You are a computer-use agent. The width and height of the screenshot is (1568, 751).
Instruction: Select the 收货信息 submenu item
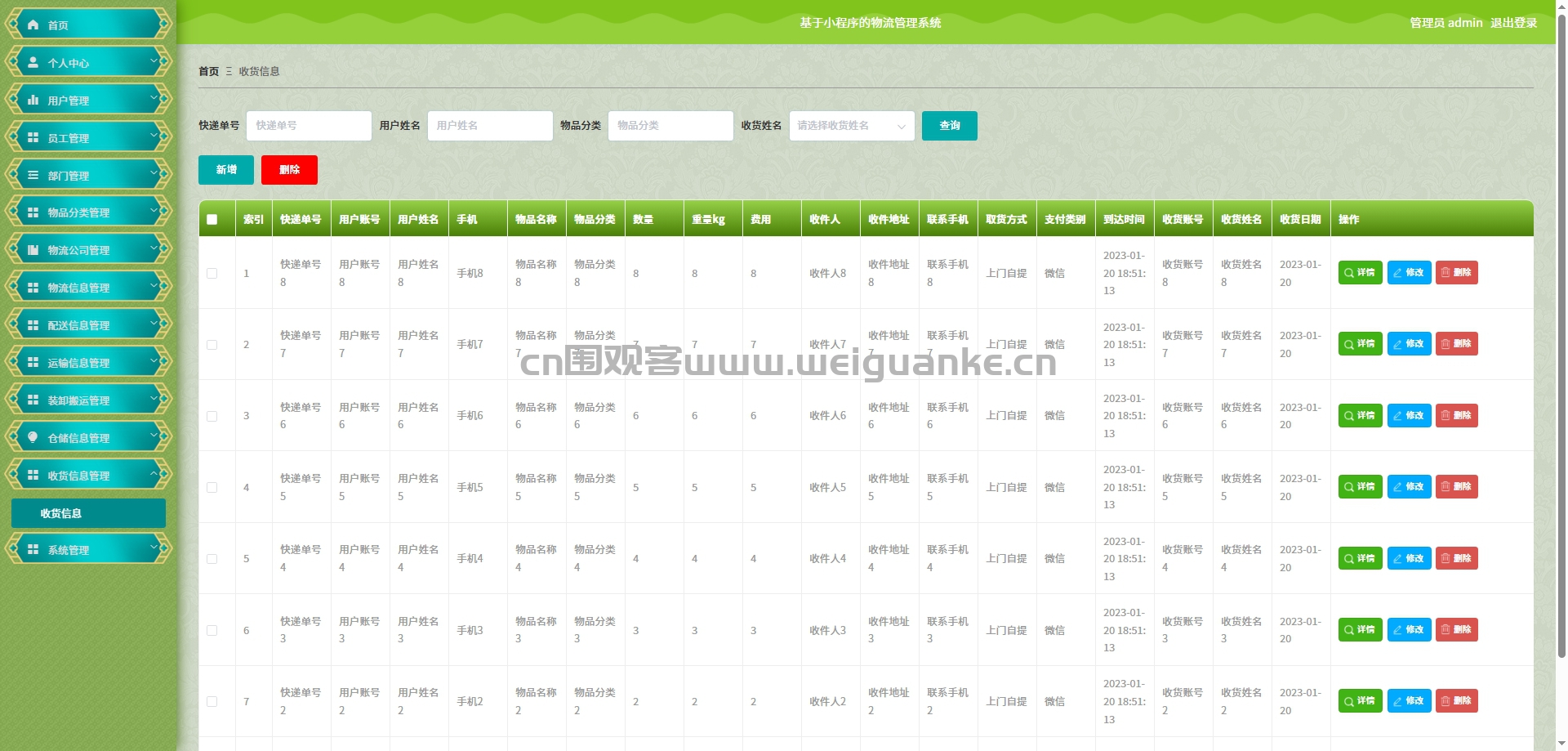click(88, 513)
